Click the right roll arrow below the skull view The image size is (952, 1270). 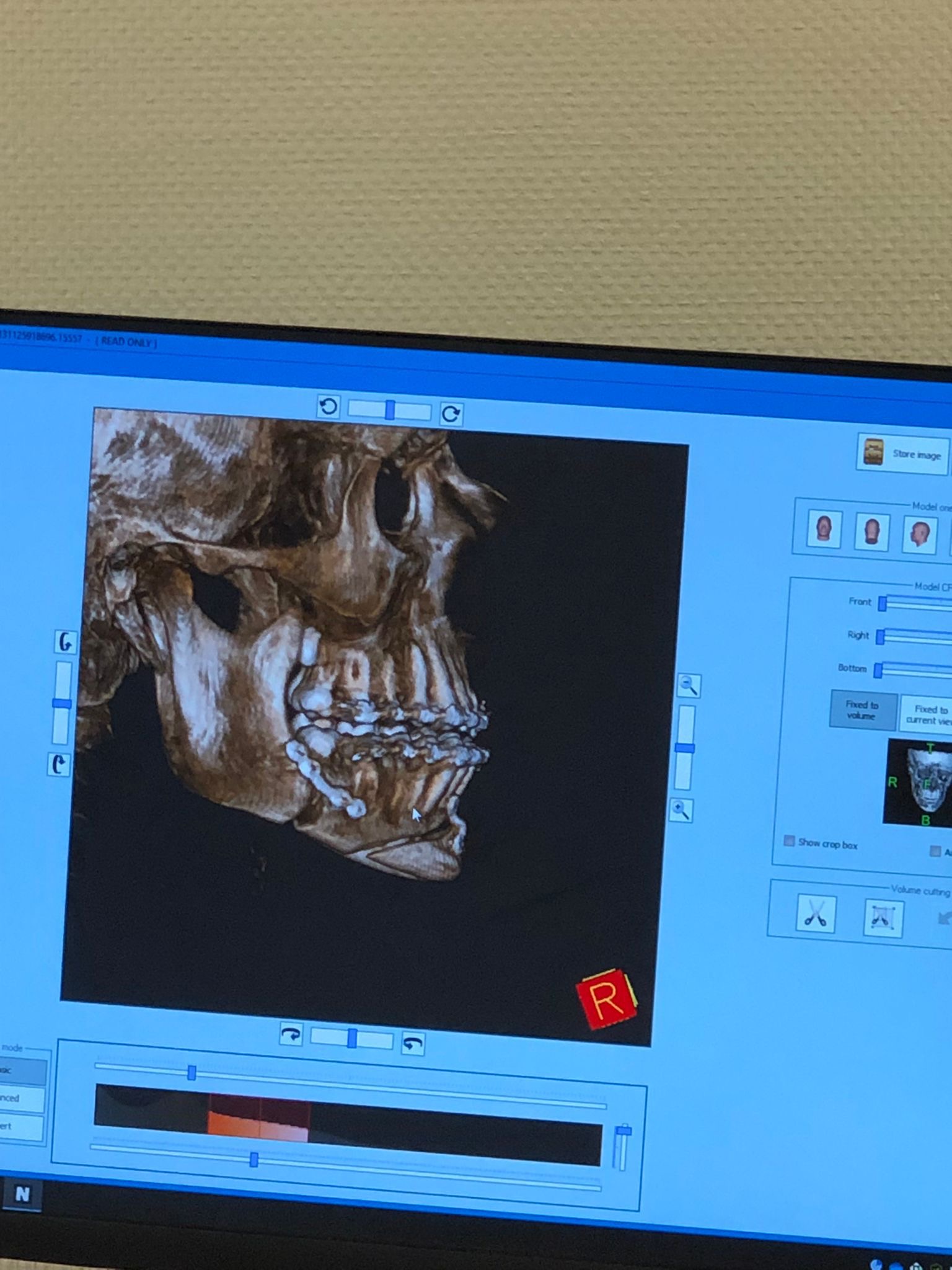[x=413, y=1044]
